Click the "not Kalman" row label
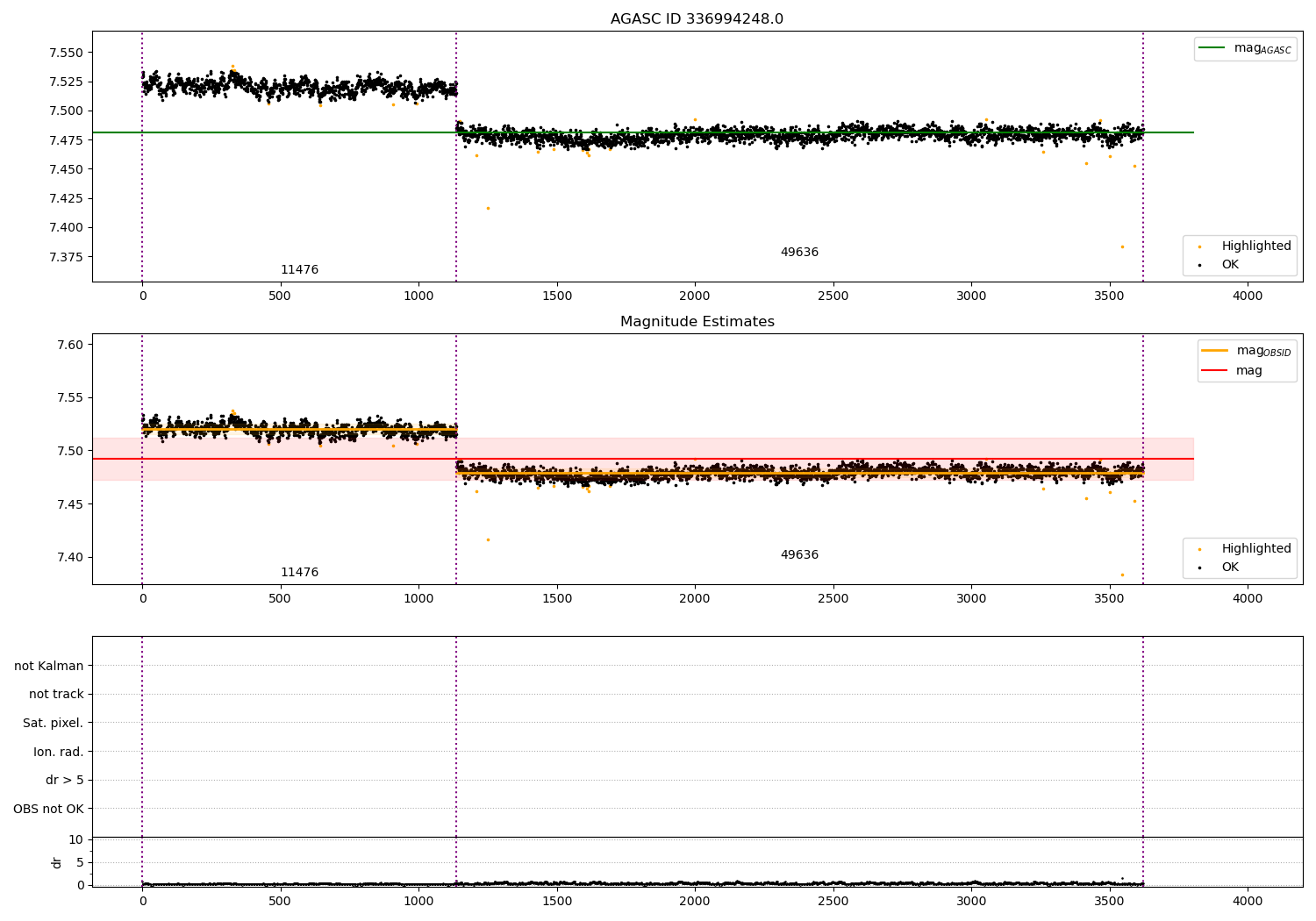The height and width of the screenshot is (921, 1316). [x=49, y=666]
